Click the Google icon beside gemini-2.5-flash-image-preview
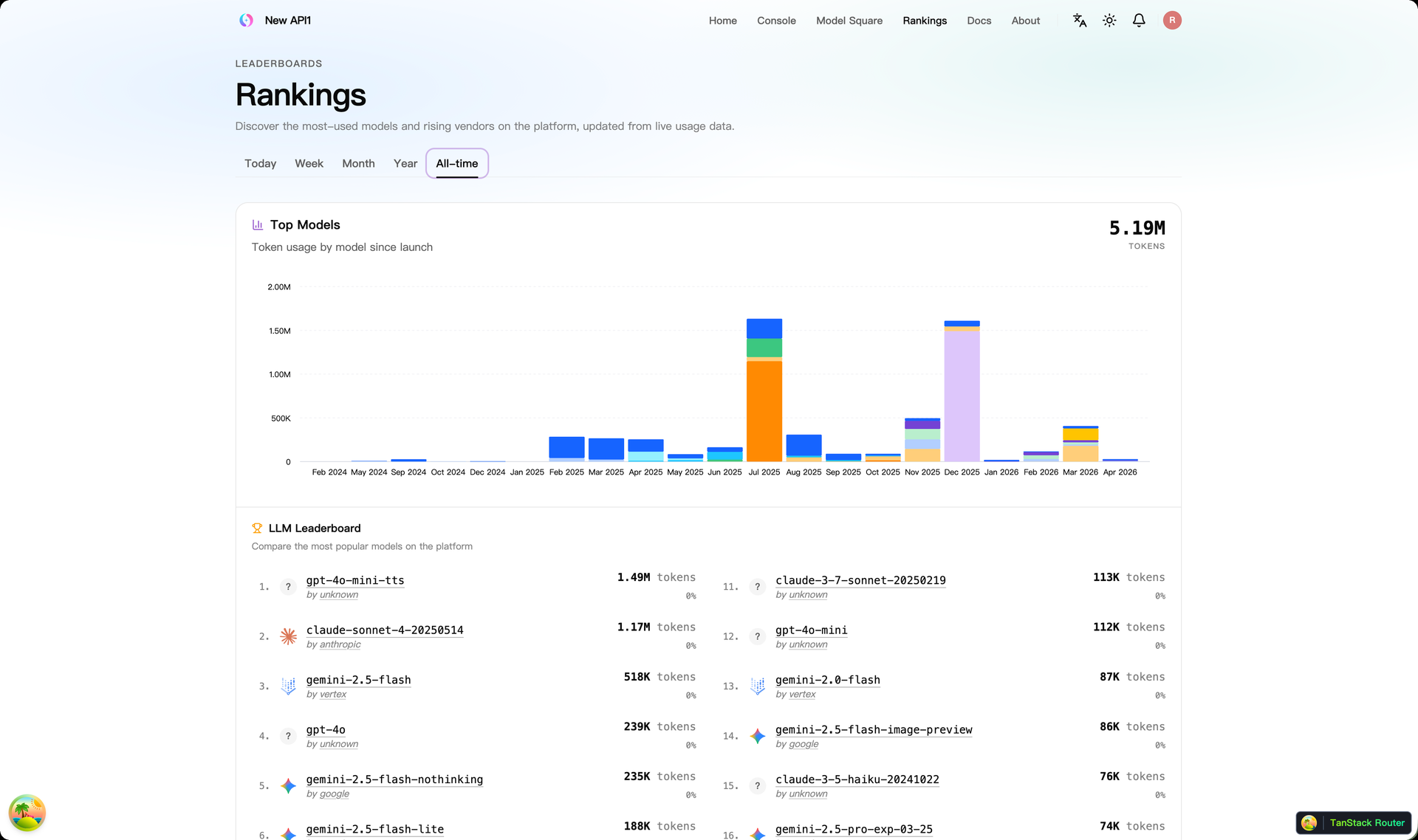The height and width of the screenshot is (840, 1418). click(757, 736)
